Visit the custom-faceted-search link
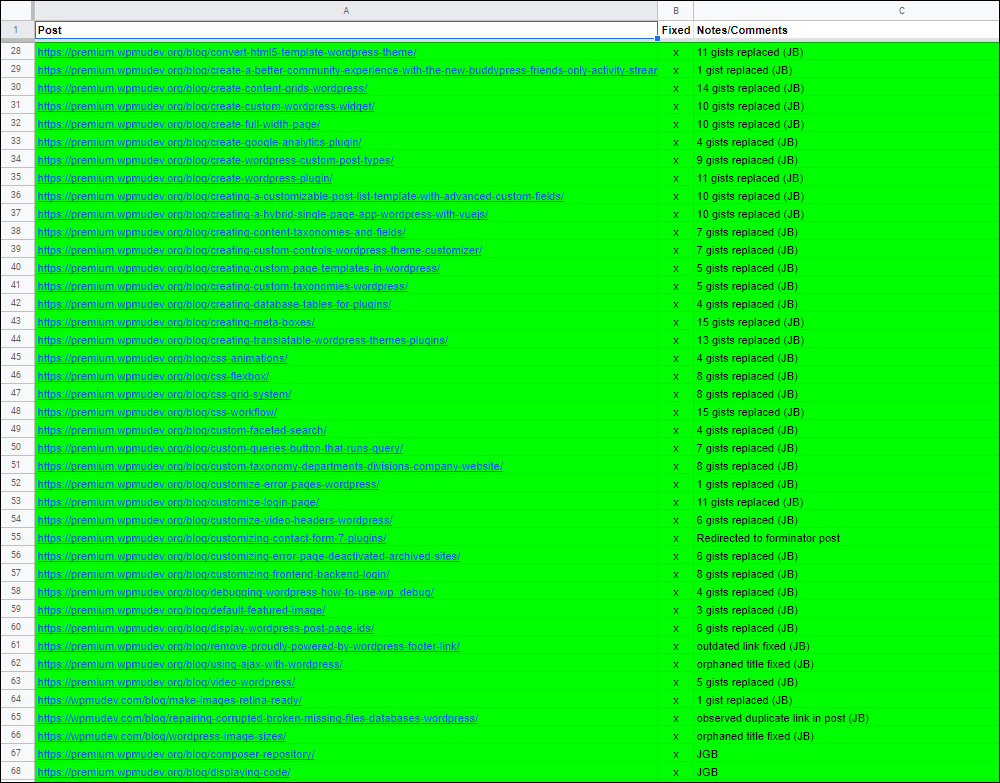Image resolution: width=1000 pixels, height=783 pixels. tap(182, 430)
